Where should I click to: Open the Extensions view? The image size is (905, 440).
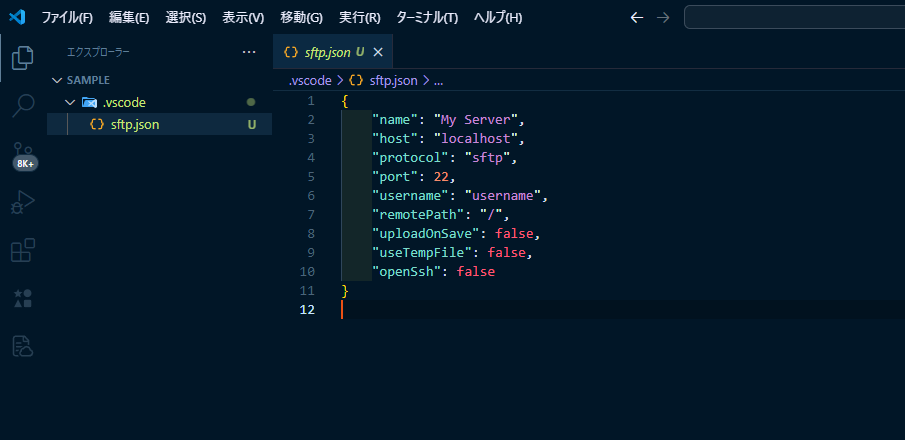[23, 250]
